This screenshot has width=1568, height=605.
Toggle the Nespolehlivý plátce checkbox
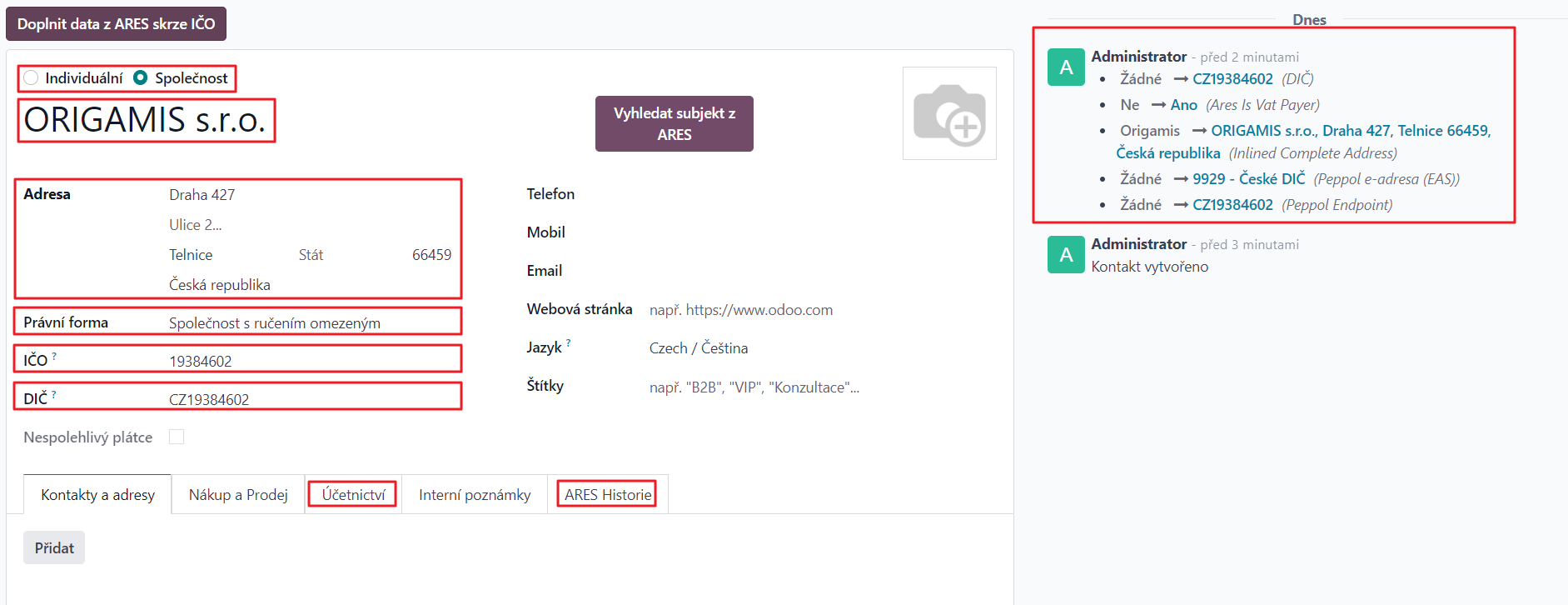click(x=177, y=437)
